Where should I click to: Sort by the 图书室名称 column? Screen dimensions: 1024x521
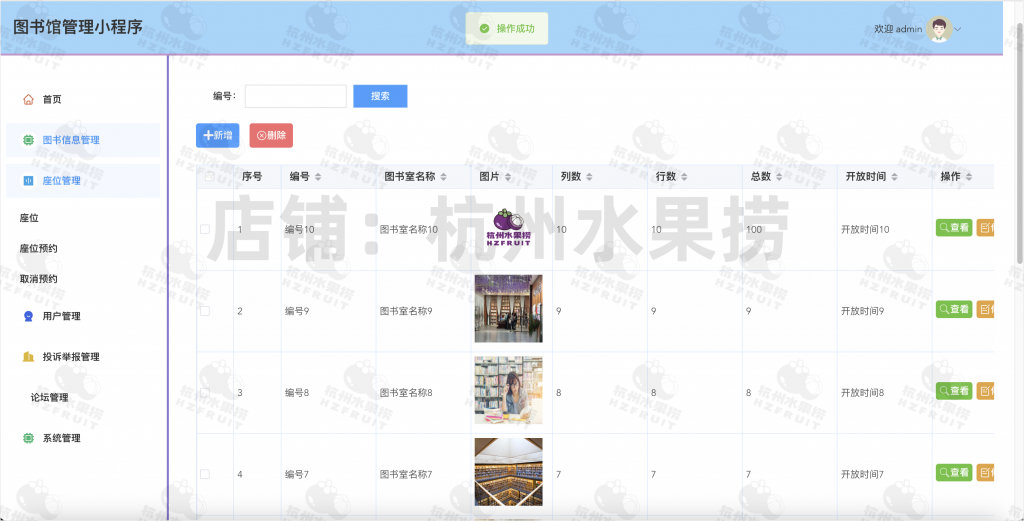pos(443,177)
